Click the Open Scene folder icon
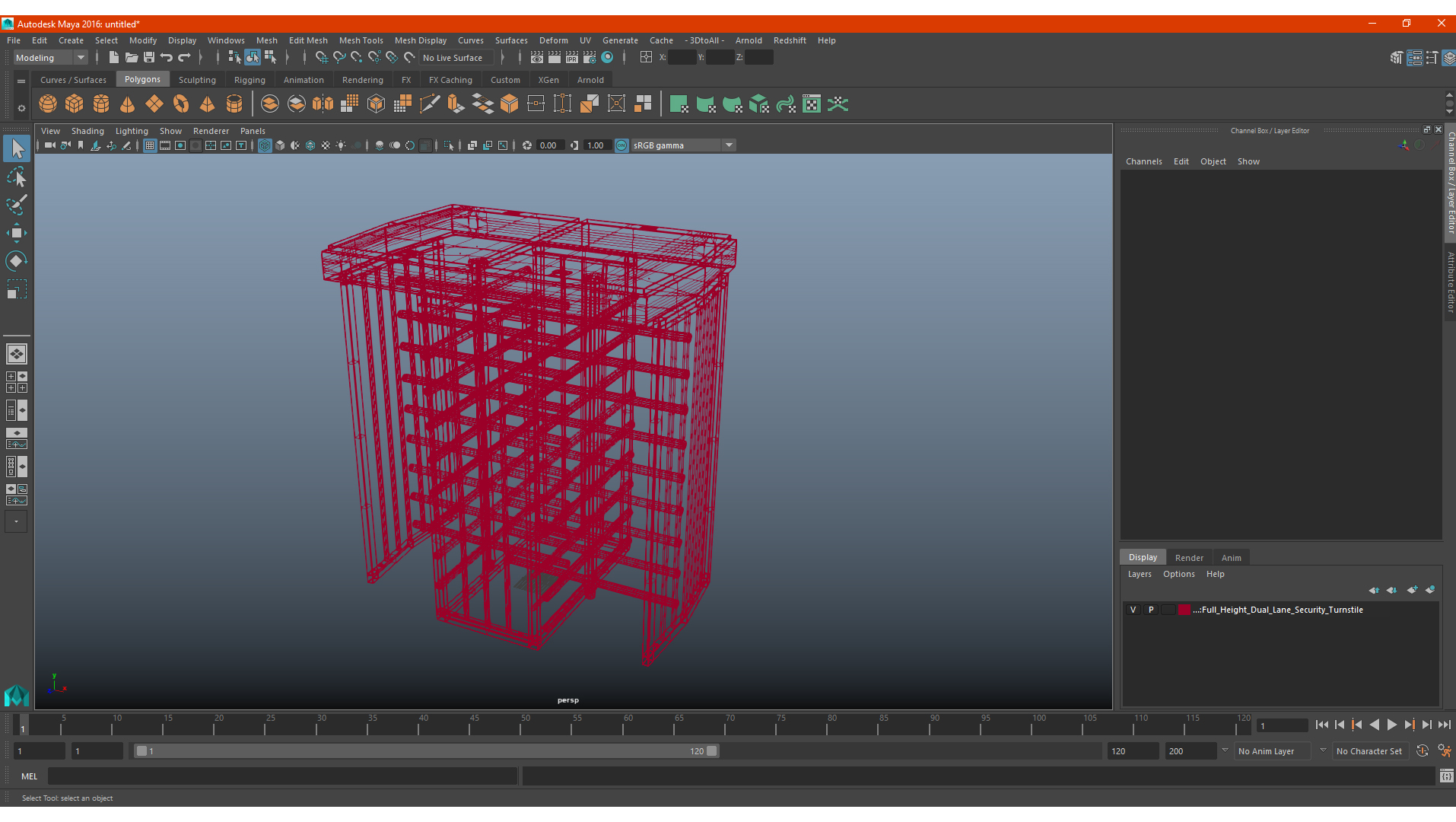Image resolution: width=1456 pixels, height=822 pixels. (x=131, y=57)
